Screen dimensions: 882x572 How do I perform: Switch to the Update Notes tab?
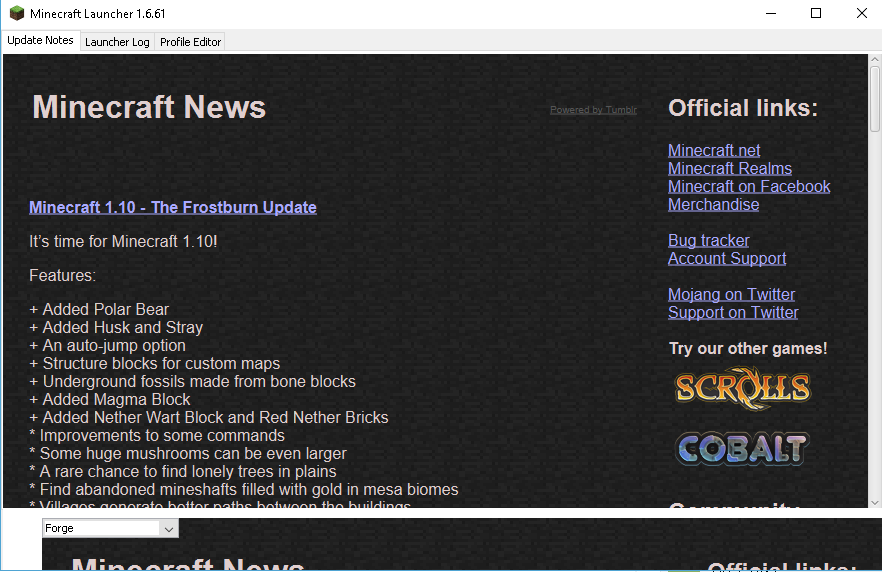tap(40, 40)
